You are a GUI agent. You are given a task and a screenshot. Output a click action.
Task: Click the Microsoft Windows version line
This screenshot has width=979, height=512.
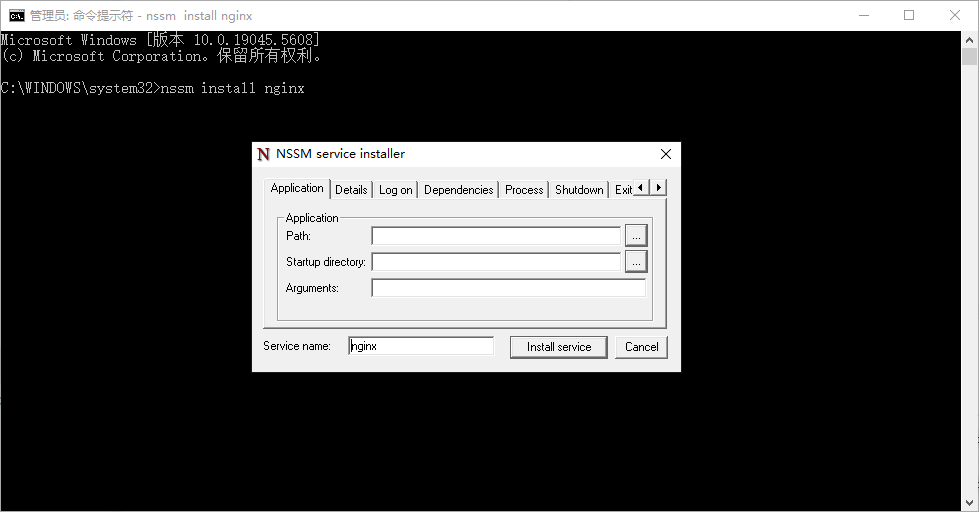pyautogui.click(x=160, y=40)
